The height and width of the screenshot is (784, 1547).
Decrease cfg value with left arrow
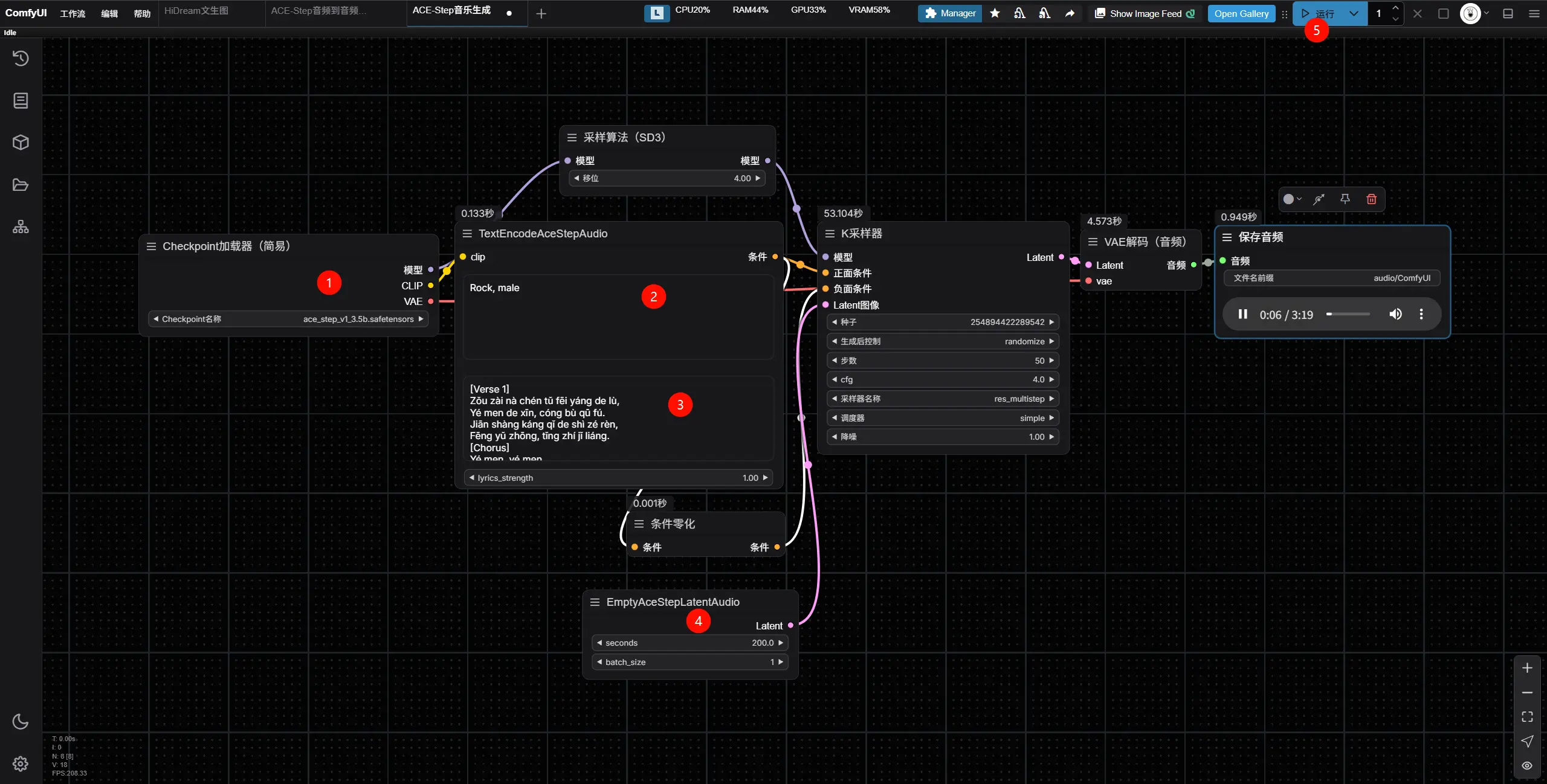click(835, 379)
